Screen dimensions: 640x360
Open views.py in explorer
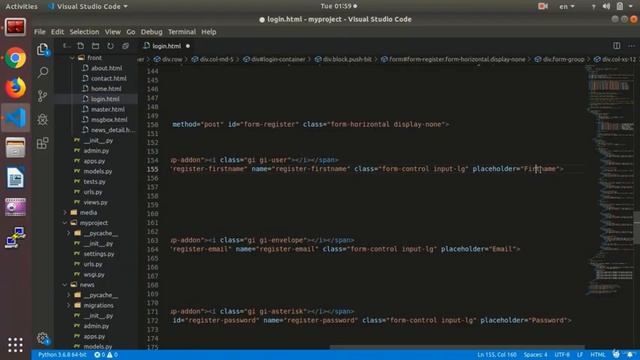pyautogui.click(x=96, y=202)
